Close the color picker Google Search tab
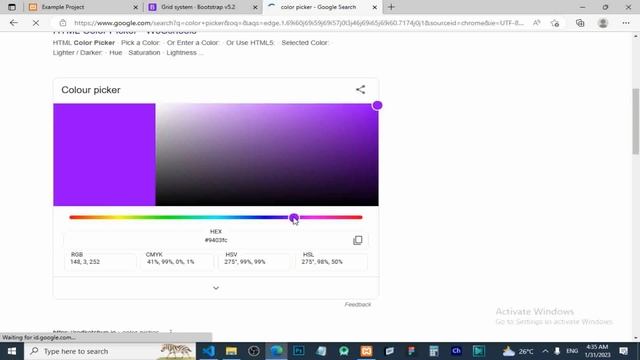Screen dimensions: 640x360 pos(375,7)
